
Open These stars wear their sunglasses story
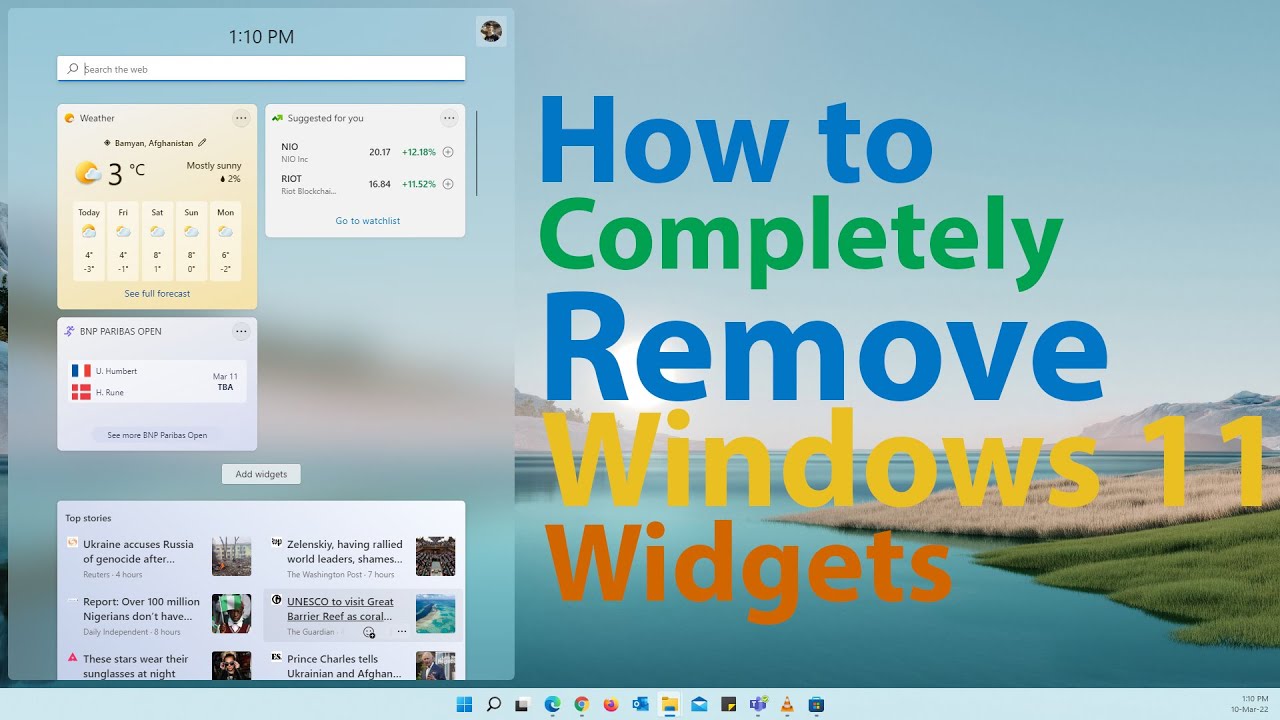pyautogui.click(x=135, y=666)
